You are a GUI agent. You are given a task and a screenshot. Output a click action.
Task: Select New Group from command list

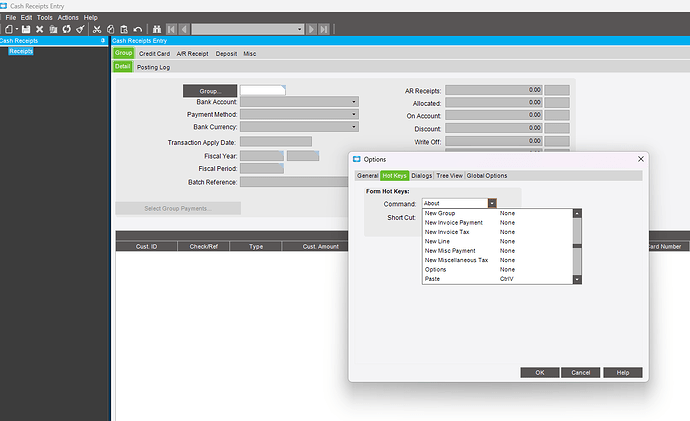click(x=497, y=213)
